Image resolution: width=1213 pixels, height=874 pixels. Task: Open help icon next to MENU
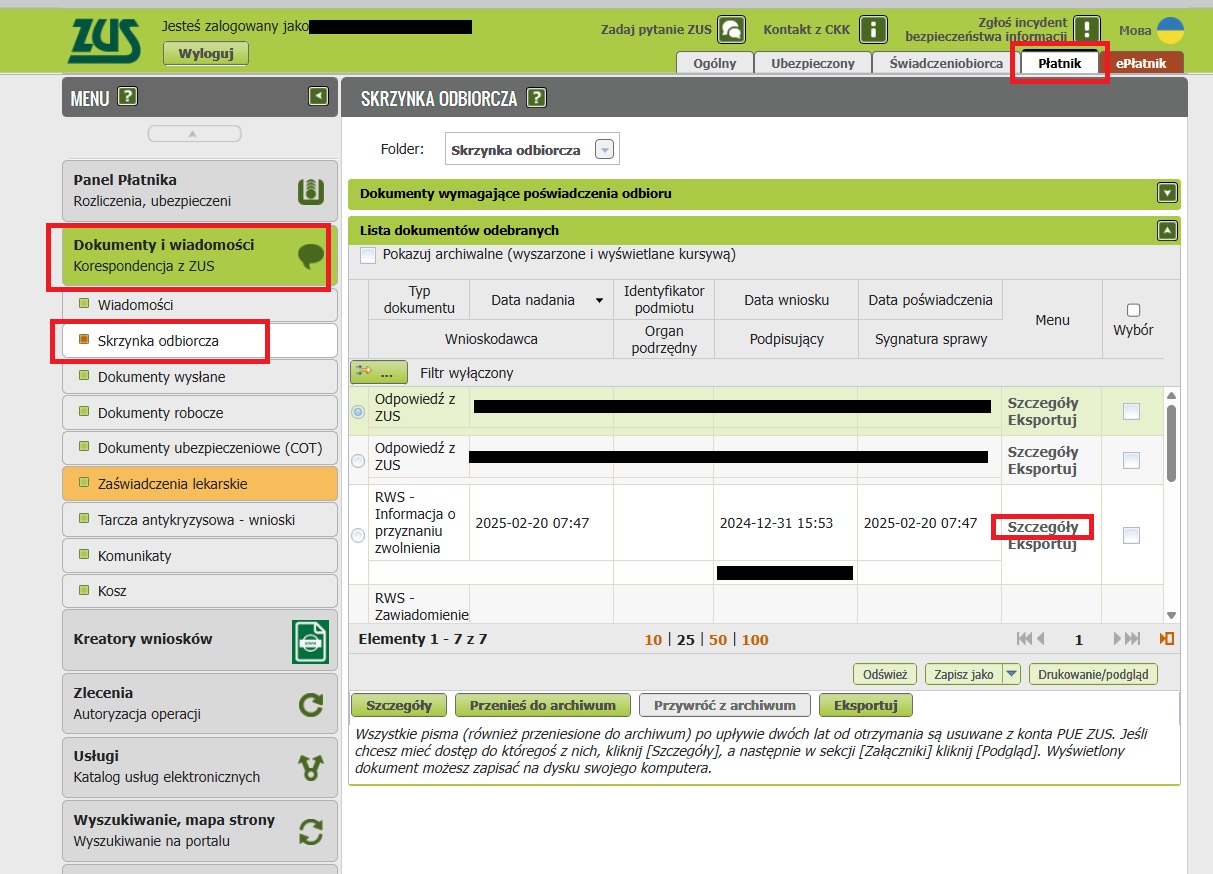127,97
